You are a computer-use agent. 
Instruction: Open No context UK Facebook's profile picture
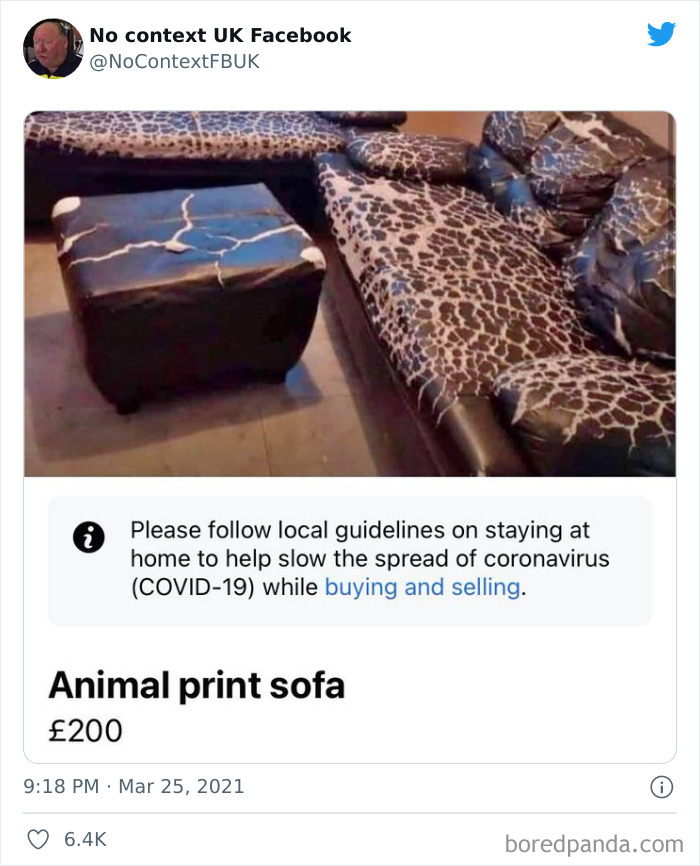[x=53, y=46]
